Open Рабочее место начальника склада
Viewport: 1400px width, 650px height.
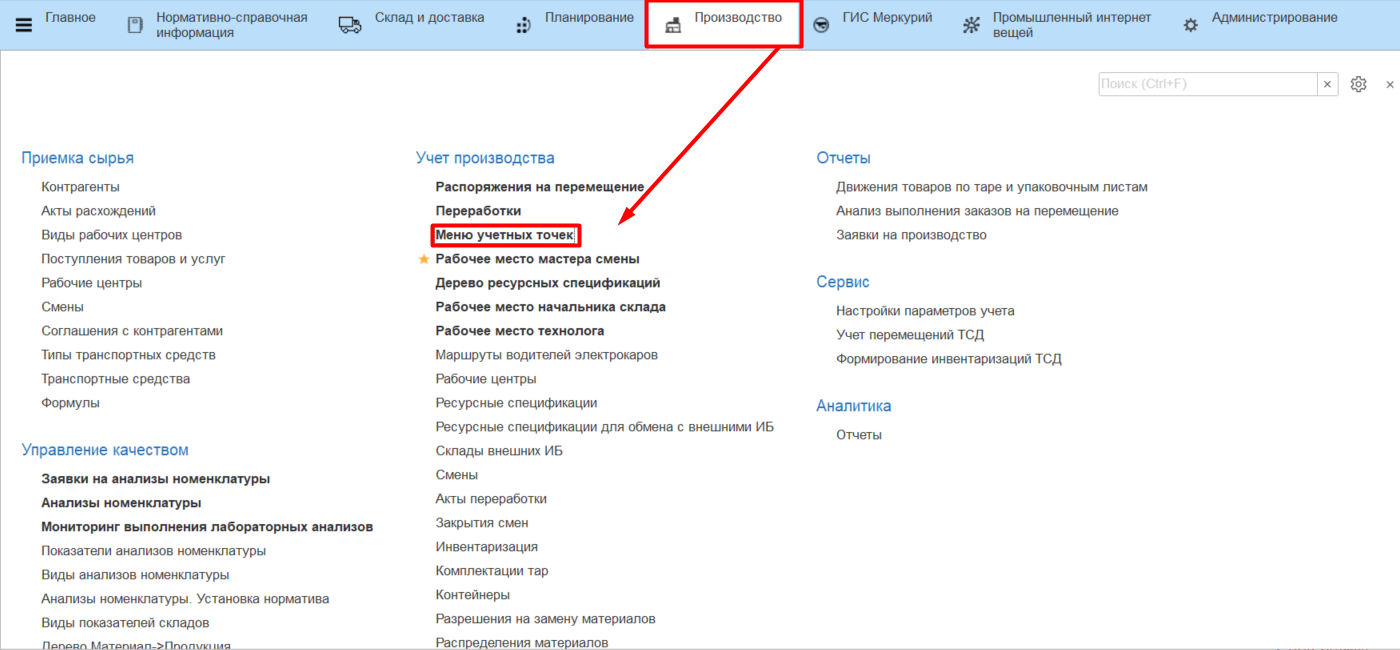click(x=550, y=307)
